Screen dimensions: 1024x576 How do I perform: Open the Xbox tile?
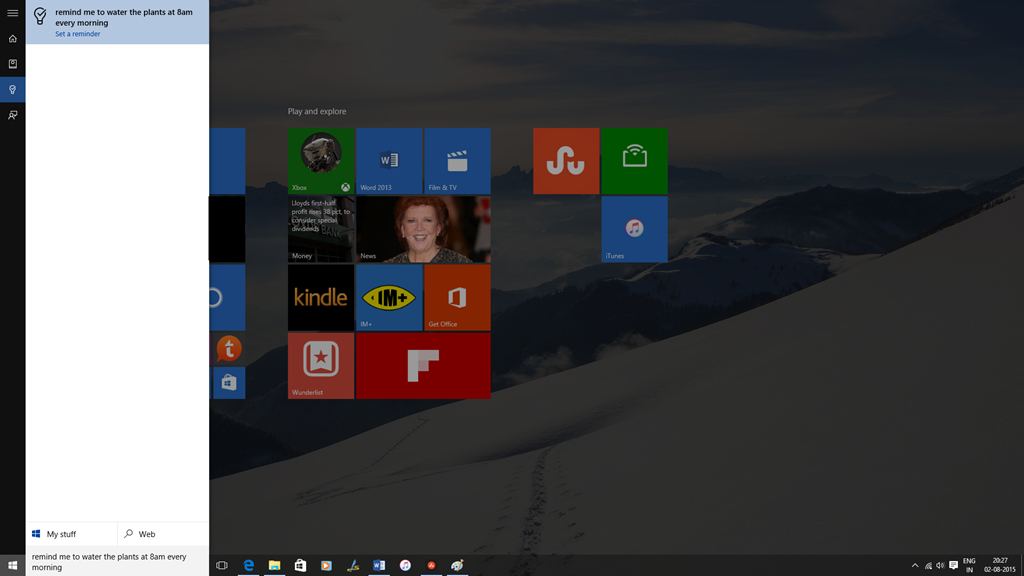pos(321,161)
